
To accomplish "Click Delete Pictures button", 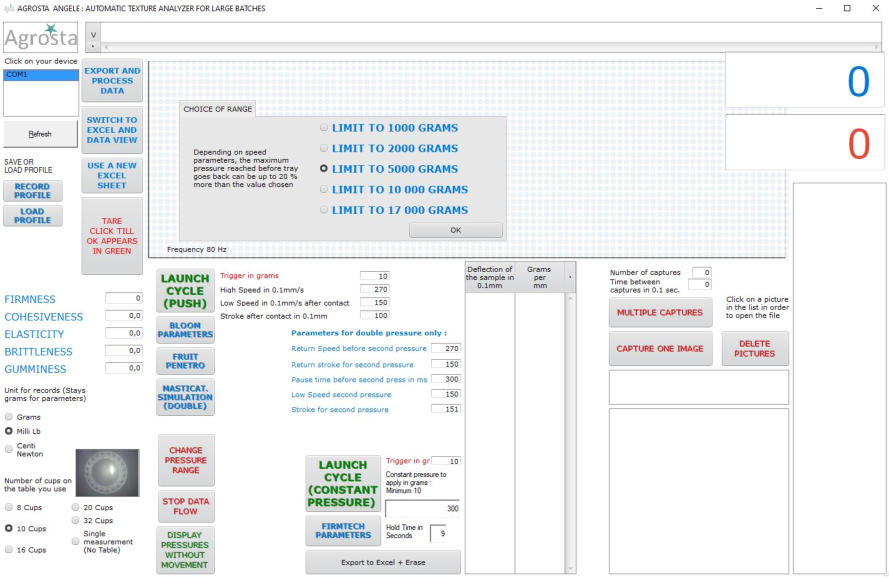I will [755, 349].
